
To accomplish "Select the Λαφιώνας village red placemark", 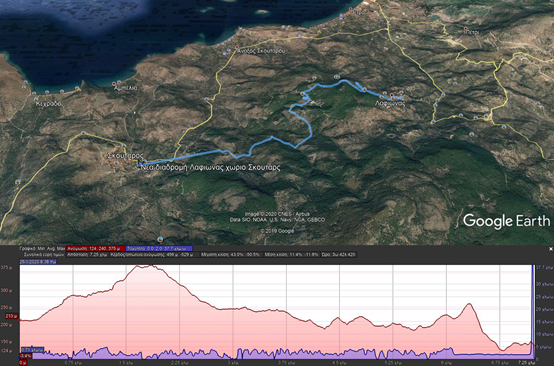I will 391,95.
